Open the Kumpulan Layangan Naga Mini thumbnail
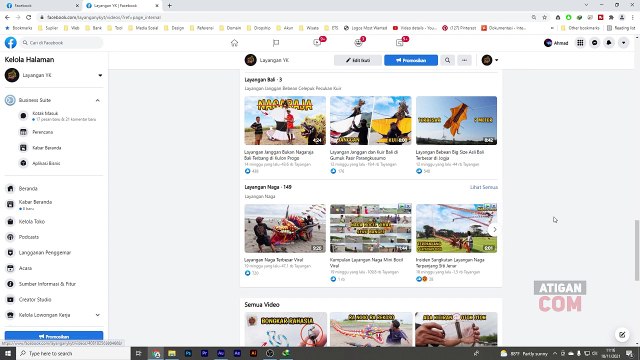 point(371,229)
